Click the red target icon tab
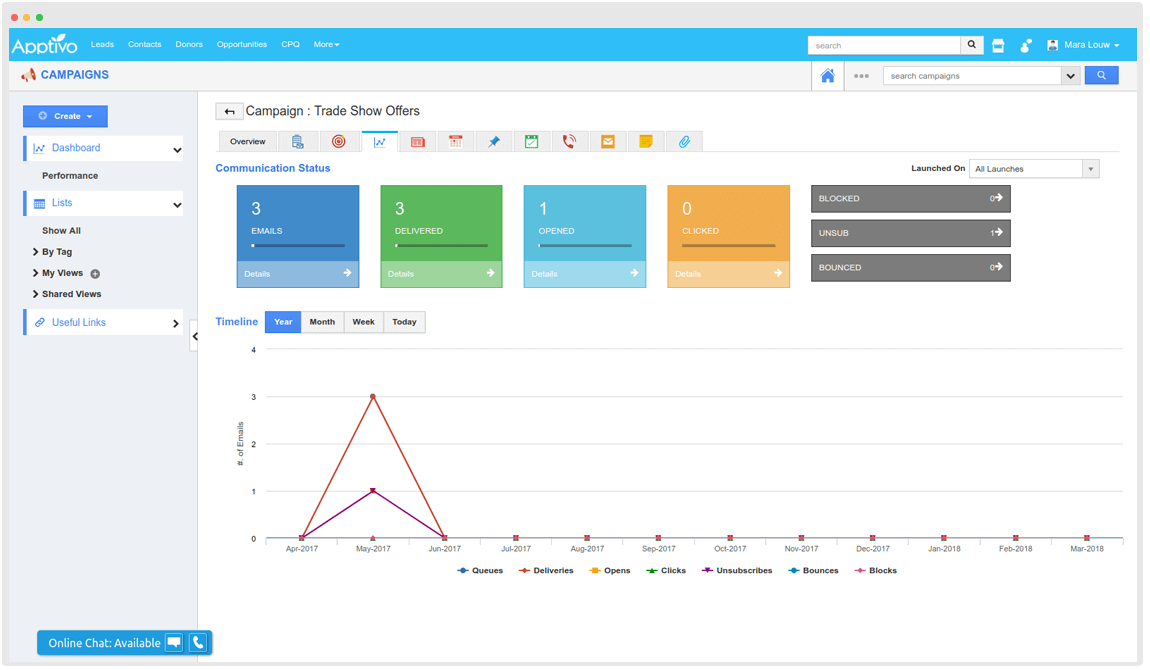The width and height of the screenshot is (1150, 670). (338, 142)
